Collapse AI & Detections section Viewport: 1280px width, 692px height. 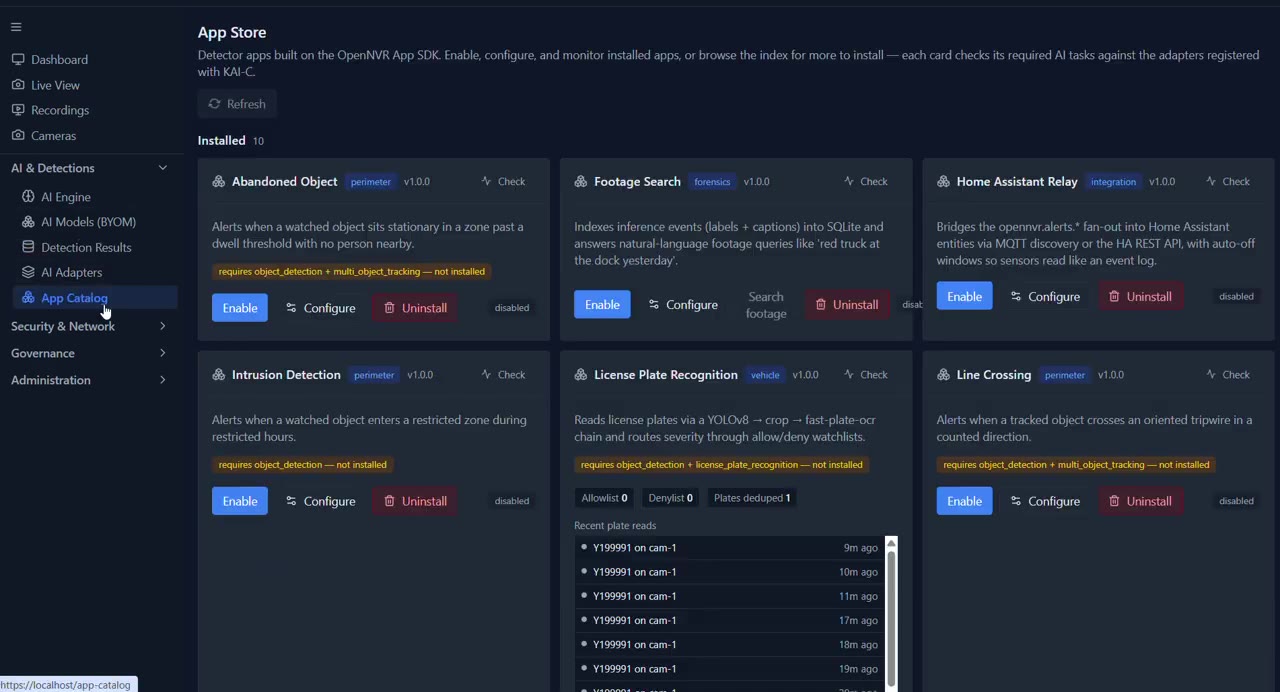[89, 168]
